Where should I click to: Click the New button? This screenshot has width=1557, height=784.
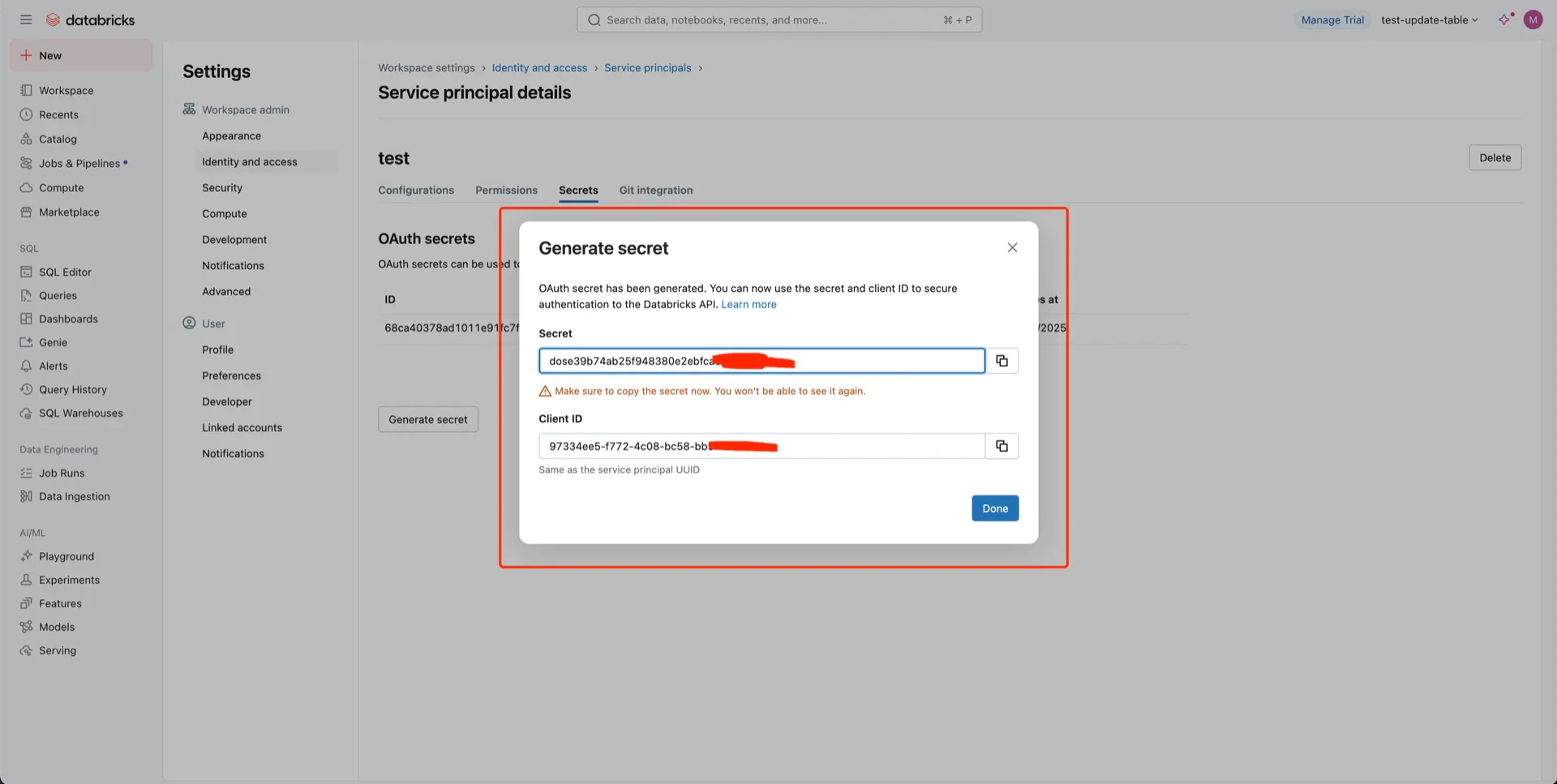click(x=81, y=55)
